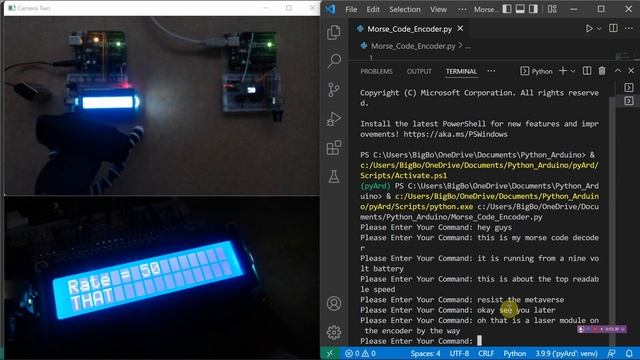Click the terminal input cursor line

pyautogui.click(x=480, y=341)
